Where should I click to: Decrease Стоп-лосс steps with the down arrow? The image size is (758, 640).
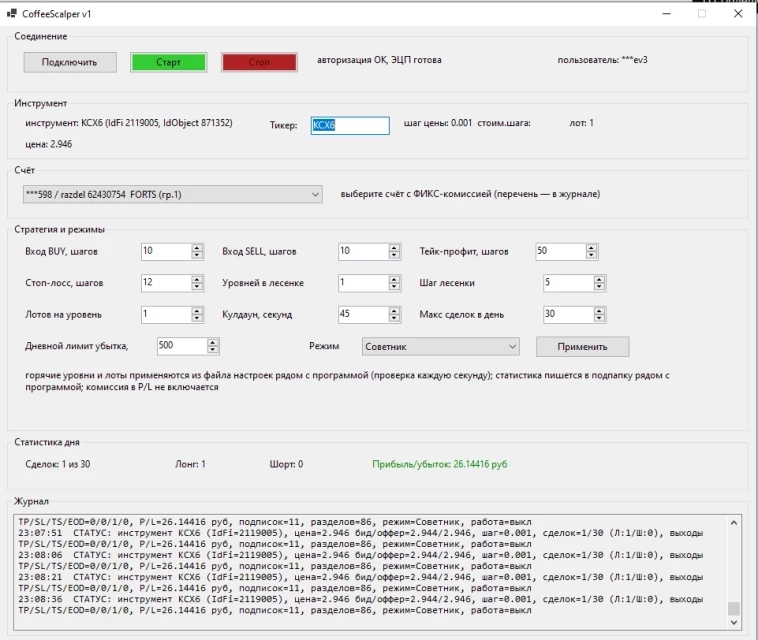point(197,286)
